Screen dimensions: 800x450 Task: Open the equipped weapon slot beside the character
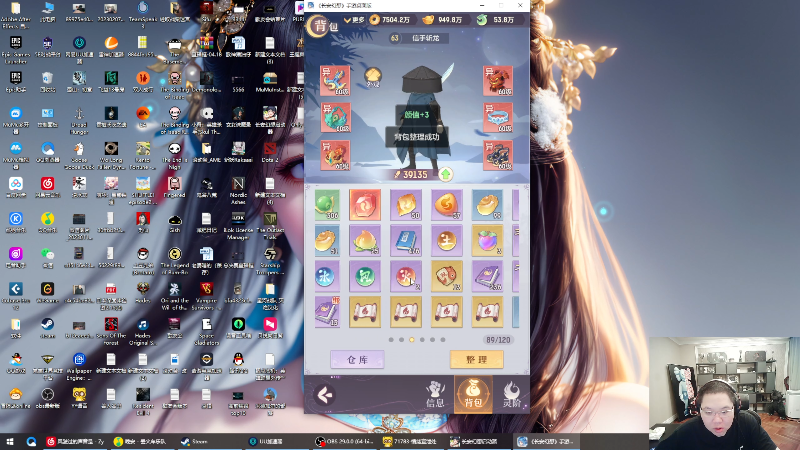pos(335,81)
